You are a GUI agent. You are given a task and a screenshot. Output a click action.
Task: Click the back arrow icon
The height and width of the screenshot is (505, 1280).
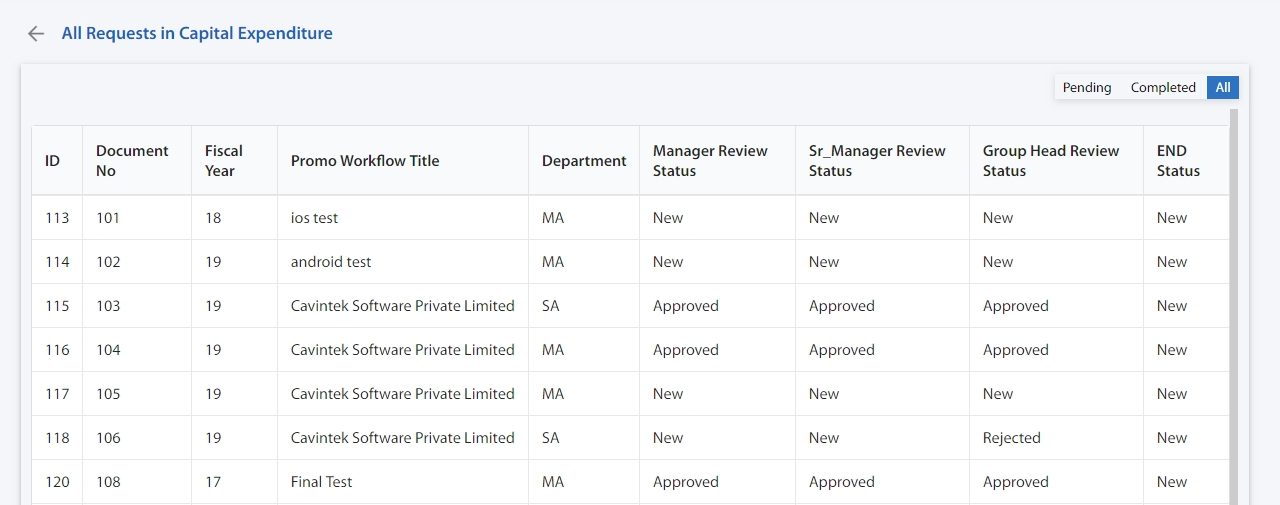[x=36, y=33]
